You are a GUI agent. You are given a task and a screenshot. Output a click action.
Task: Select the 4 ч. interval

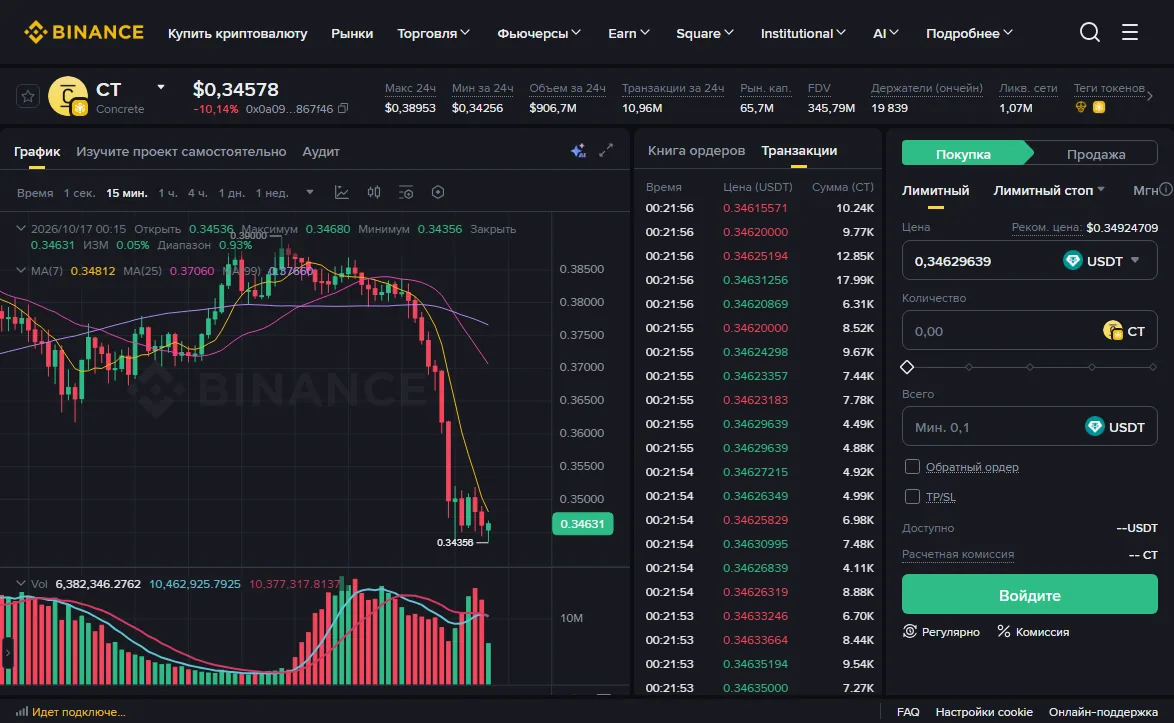tap(198, 193)
